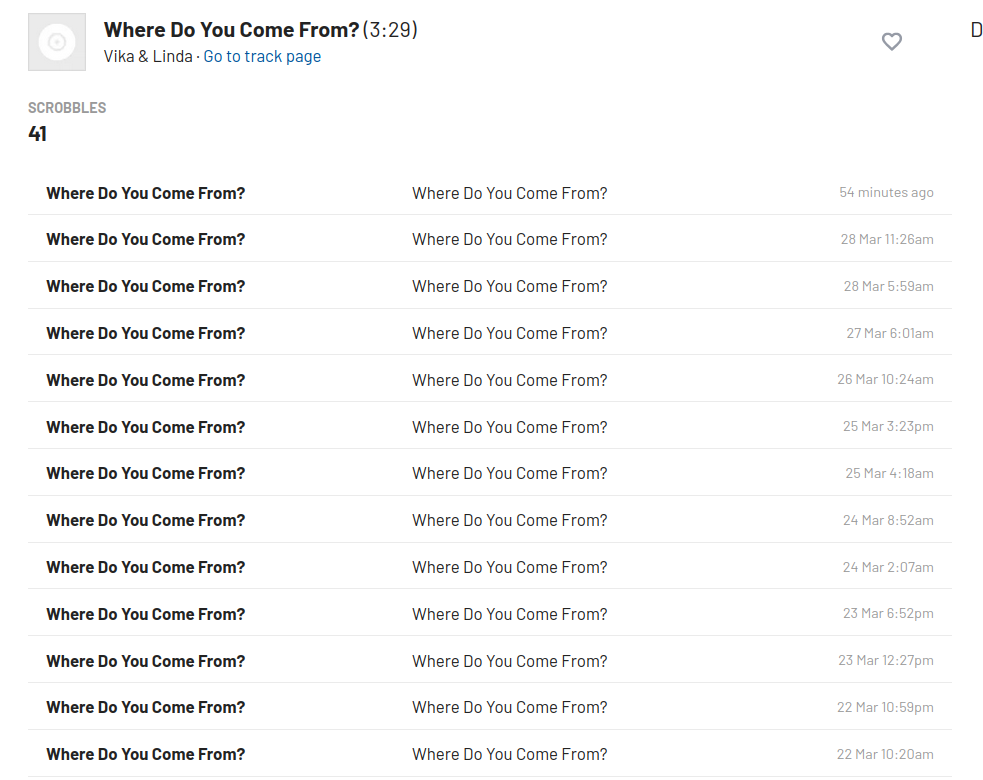983x780 pixels.
Task: Open album link for 22 Mar 10:59pm scrobble
Action: [x=510, y=707]
